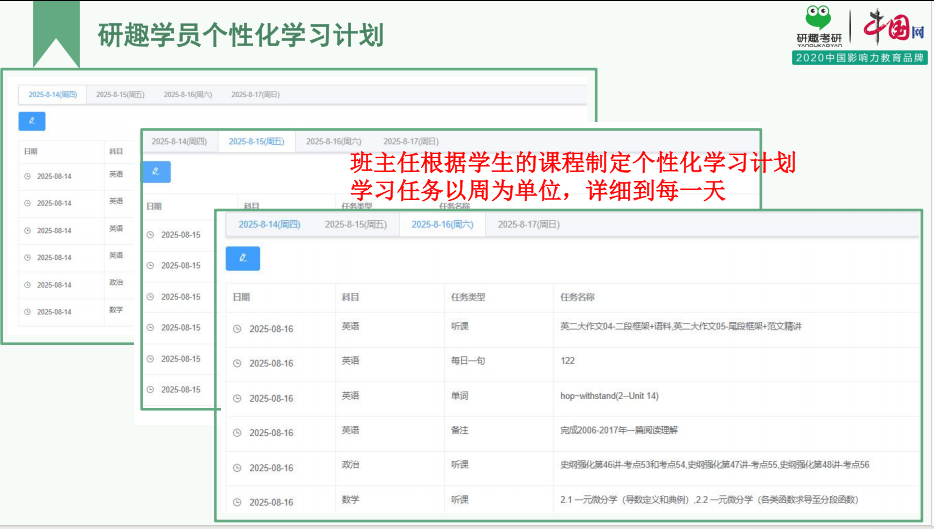The height and width of the screenshot is (529, 934).
Task: Click the 政治 subject cell in the front window
Action: (x=350, y=465)
